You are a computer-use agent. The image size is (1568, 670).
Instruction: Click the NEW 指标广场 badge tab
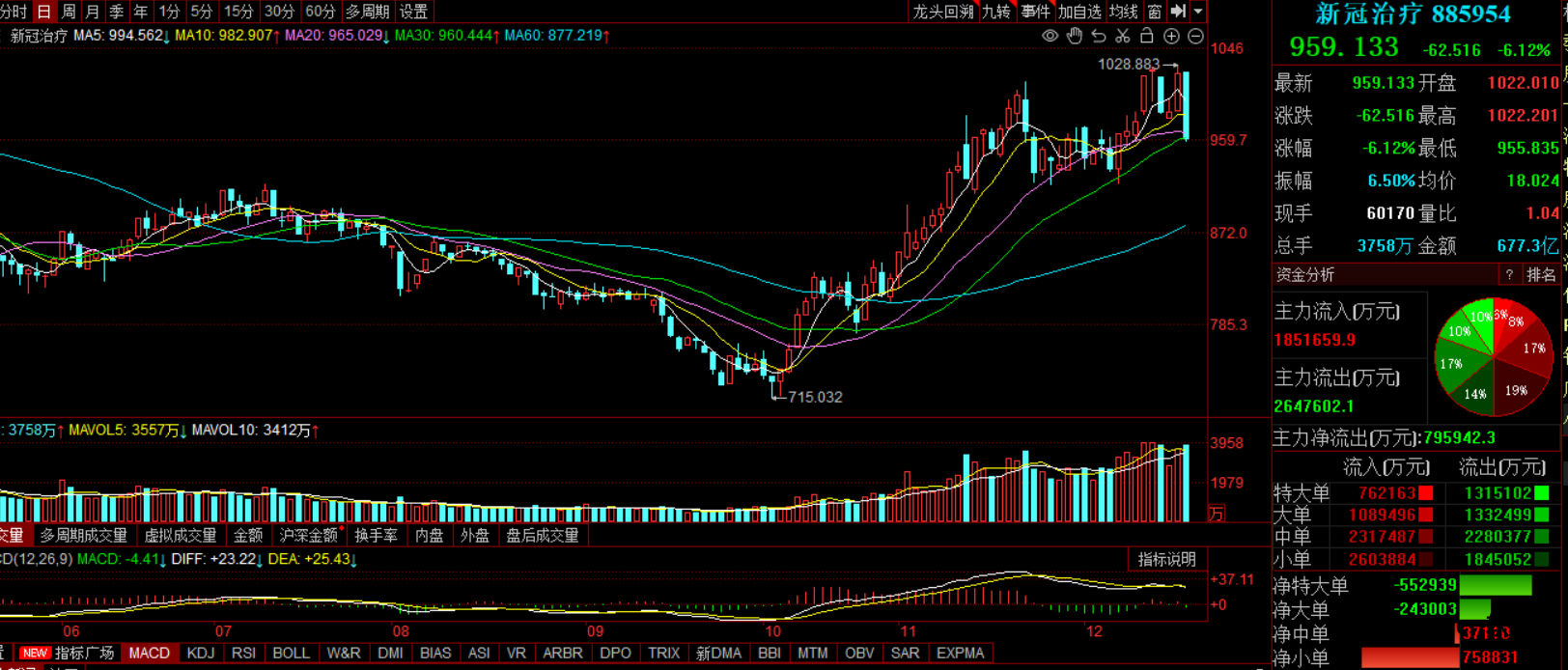pyautogui.click(x=66, y=654)
